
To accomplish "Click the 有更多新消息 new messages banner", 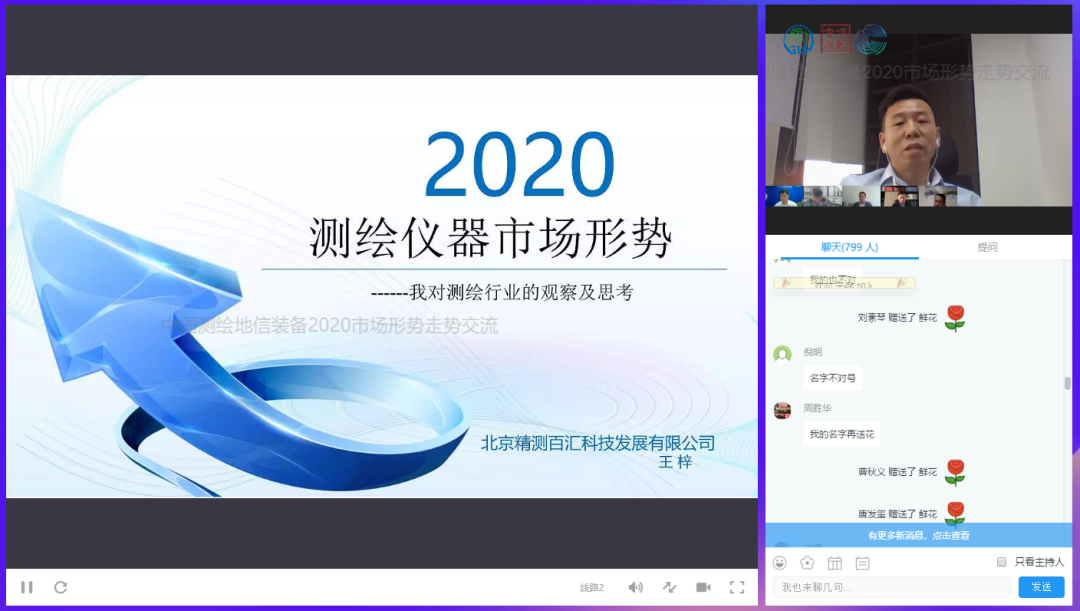I will (918, 535).
